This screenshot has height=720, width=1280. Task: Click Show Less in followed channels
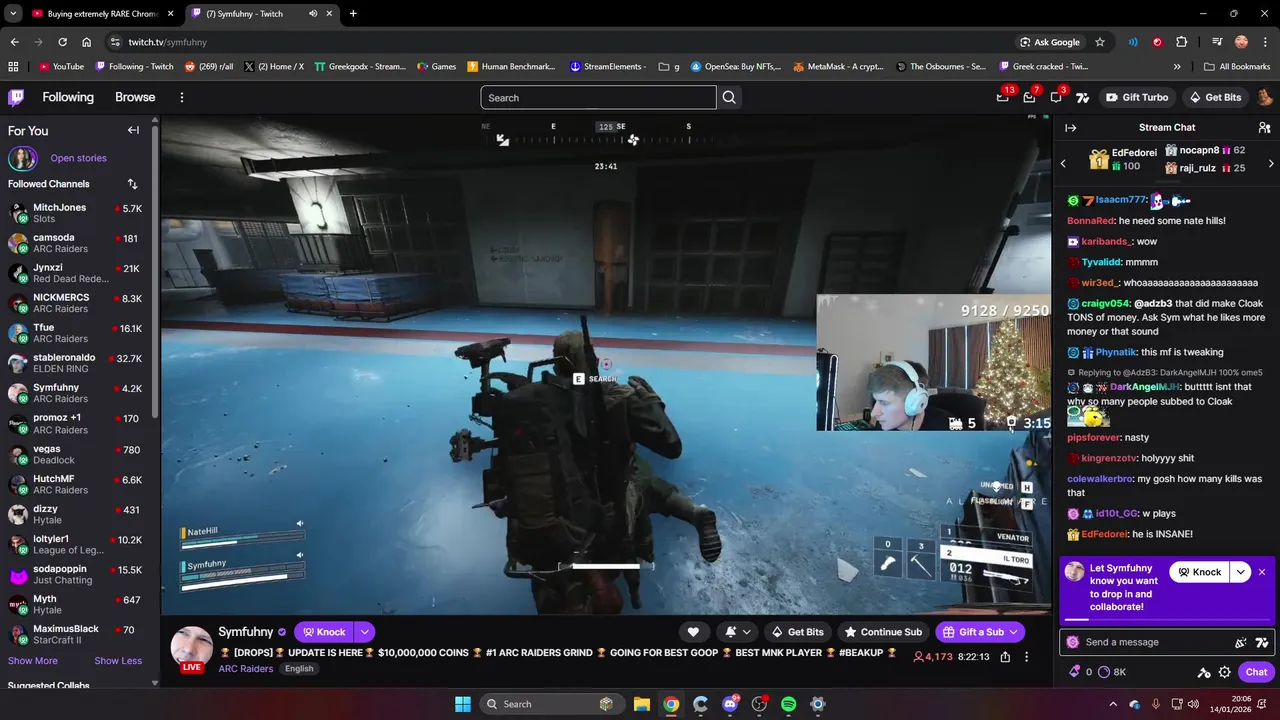(x=118, y=661)
